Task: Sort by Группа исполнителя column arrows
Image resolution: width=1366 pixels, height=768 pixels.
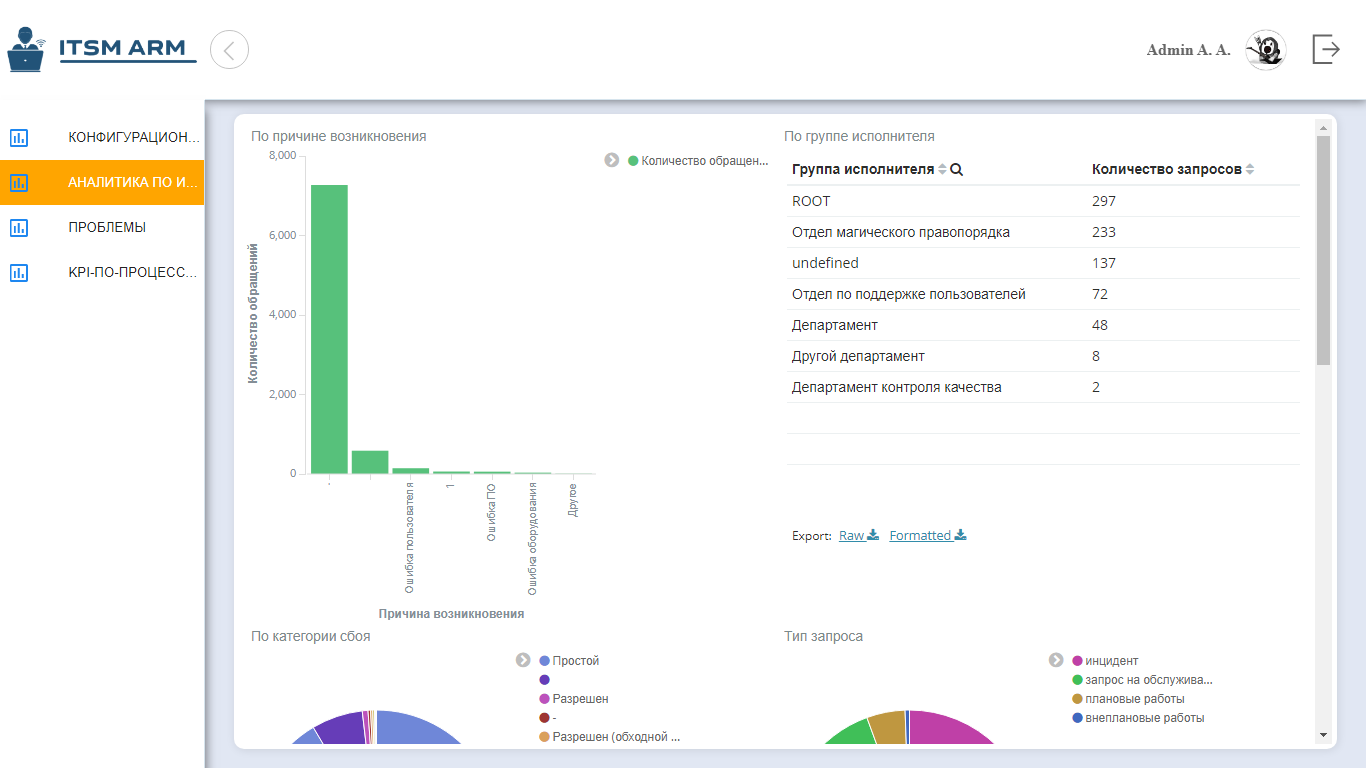Action: 942,170
